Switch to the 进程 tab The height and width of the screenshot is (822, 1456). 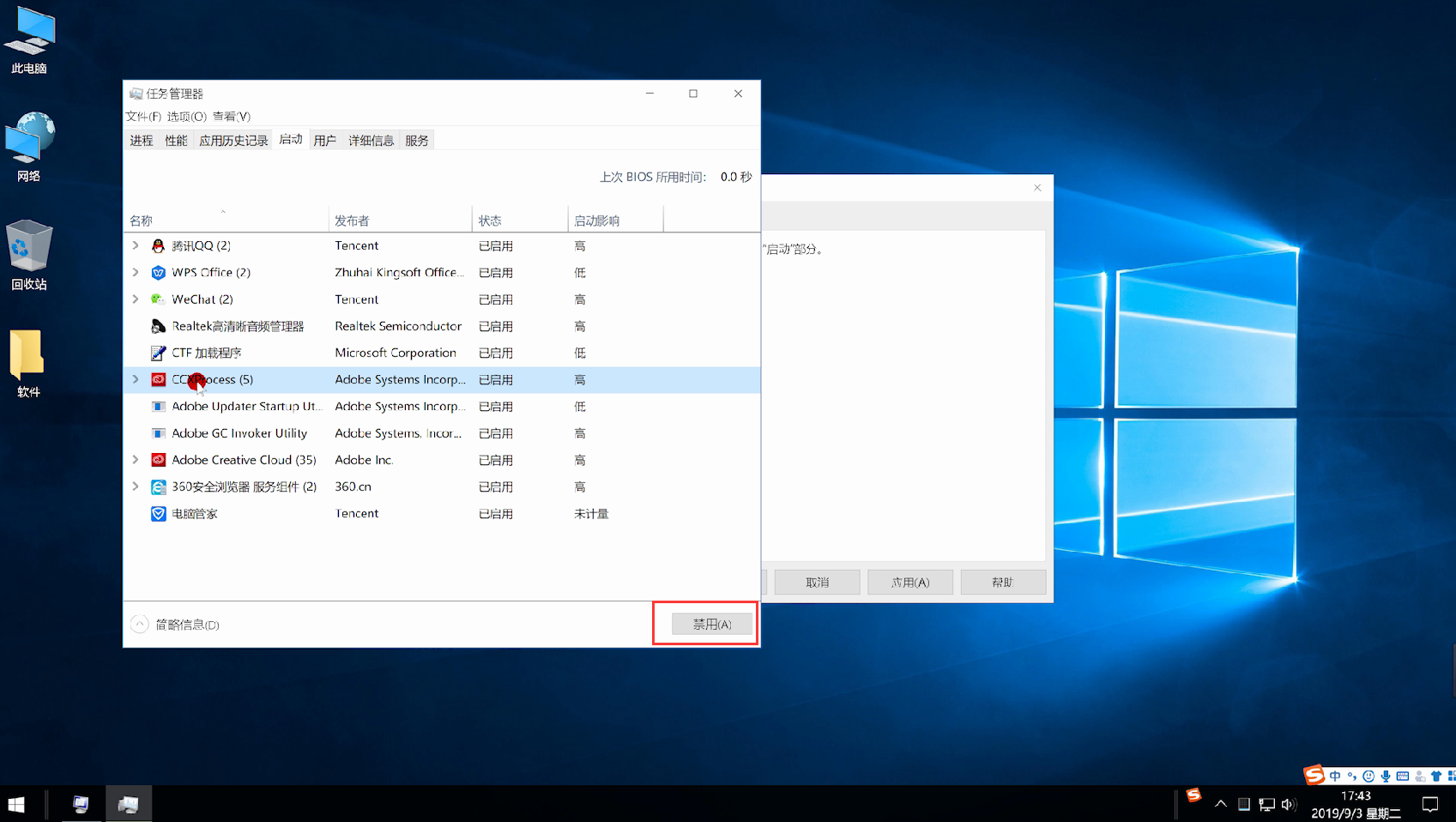[x=142, y=141]
